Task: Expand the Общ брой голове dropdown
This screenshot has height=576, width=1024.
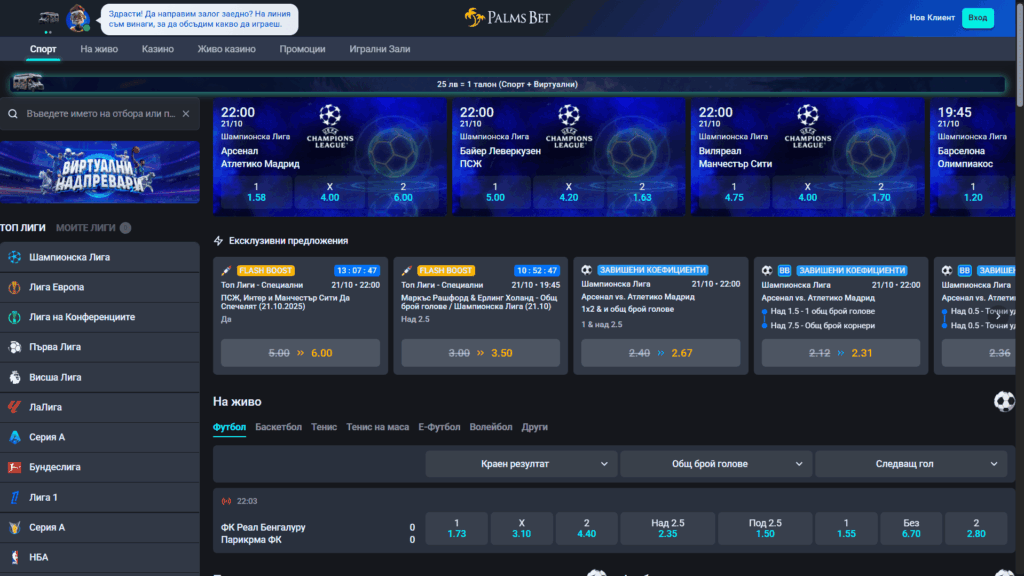Action: pyautogui.click(x=715, y=464)
